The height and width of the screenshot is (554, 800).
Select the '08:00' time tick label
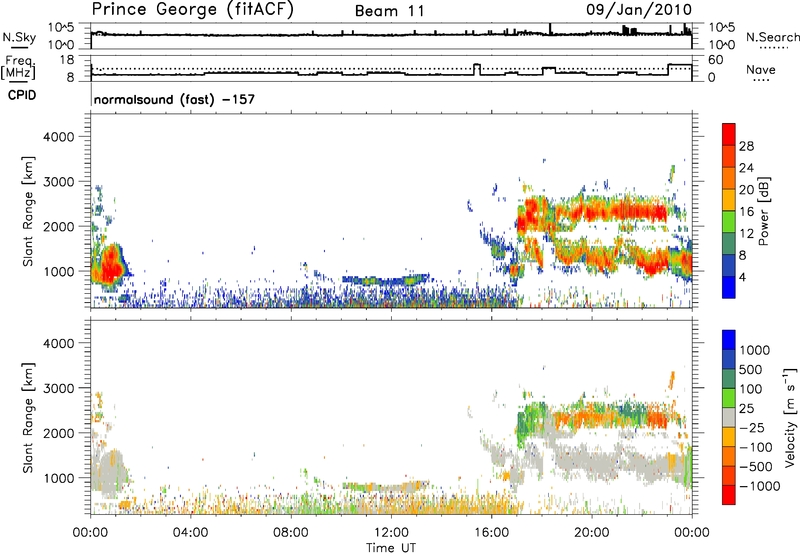pos(290,533)
